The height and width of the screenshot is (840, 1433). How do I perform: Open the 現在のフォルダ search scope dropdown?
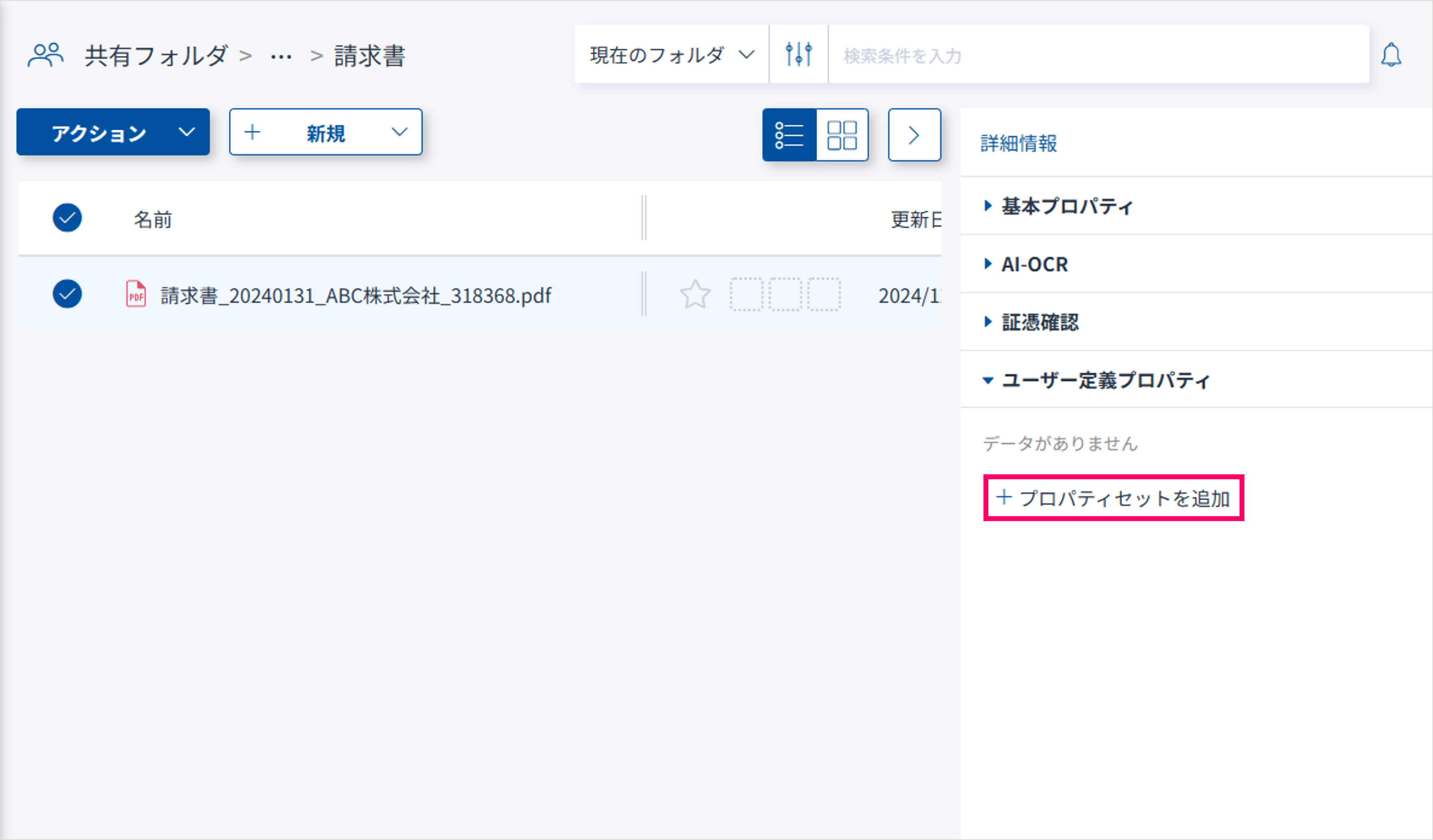pos(671,55)
